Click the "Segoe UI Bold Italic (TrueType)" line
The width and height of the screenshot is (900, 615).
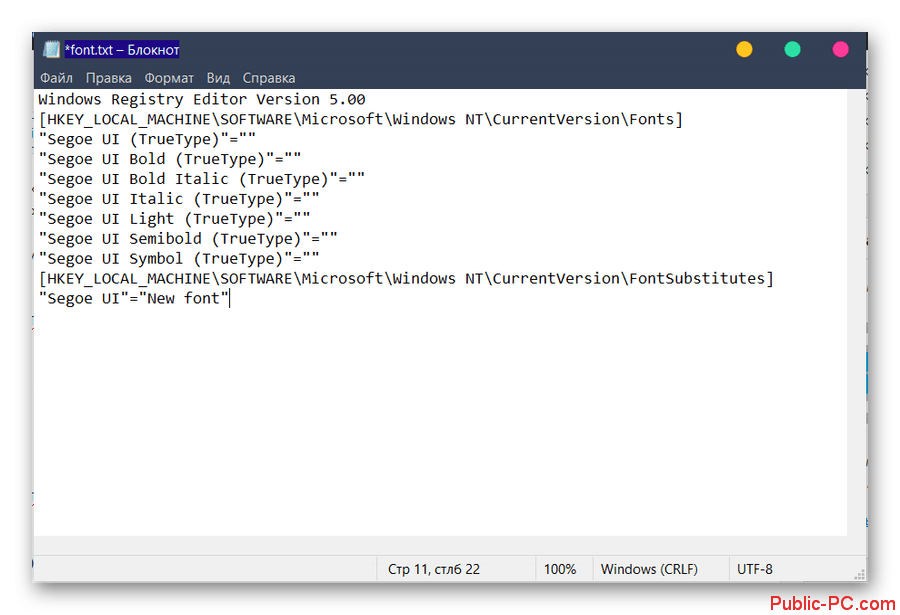coord(201,179)
